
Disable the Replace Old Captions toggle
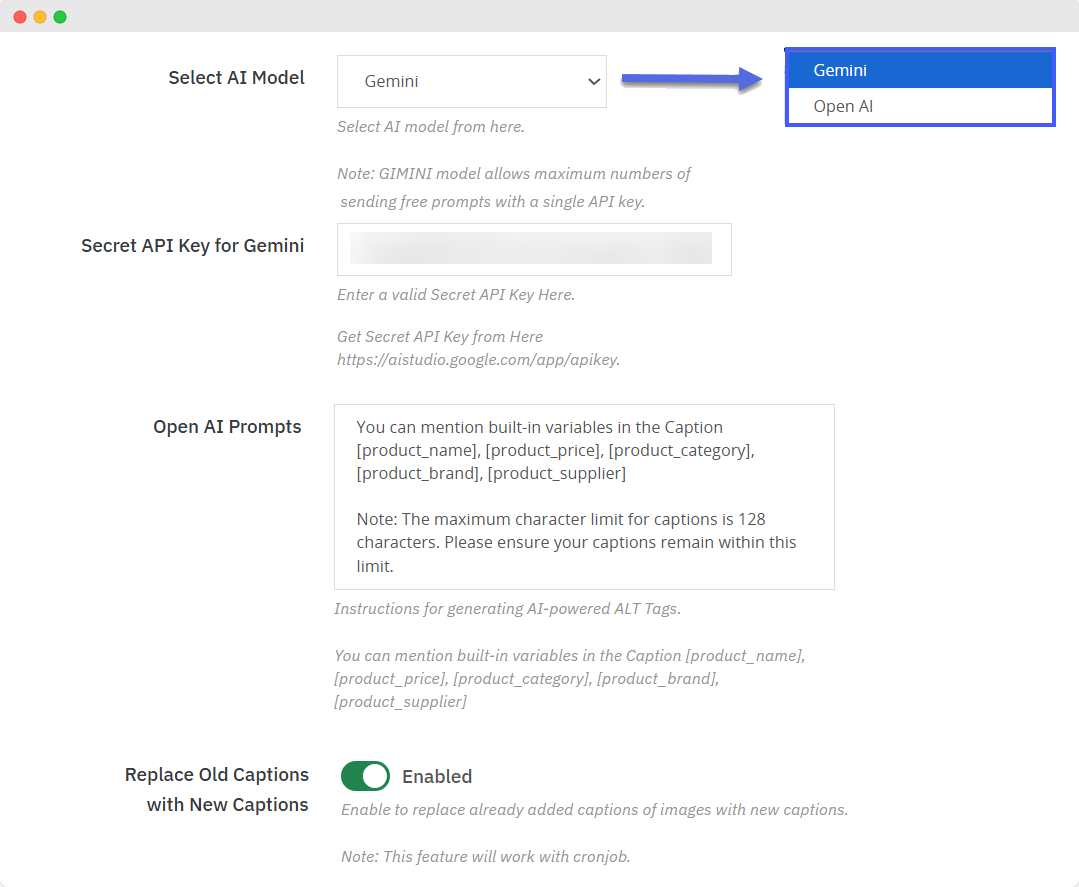(365, 776)
